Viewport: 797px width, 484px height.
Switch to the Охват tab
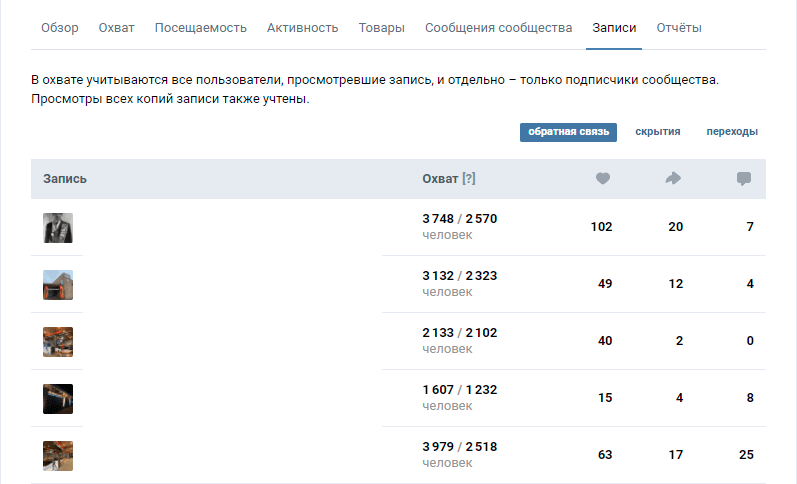coord(116,28)
